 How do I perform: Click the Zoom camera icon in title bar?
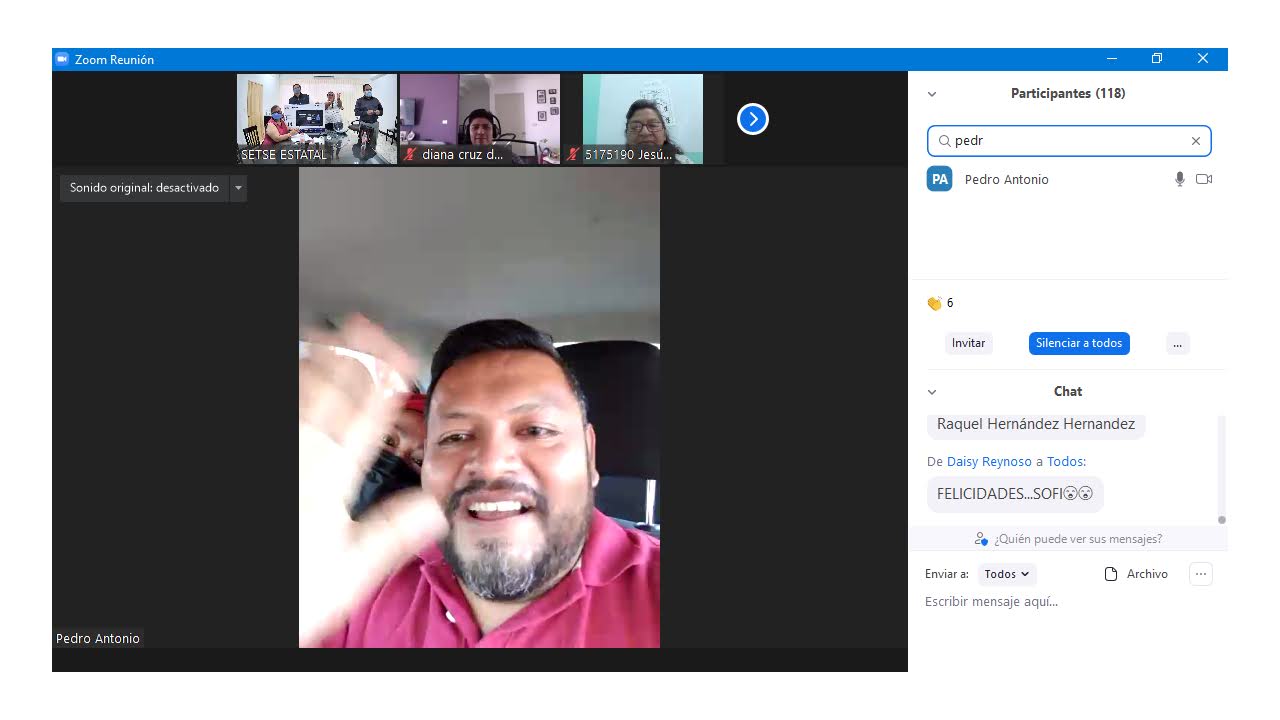click(62, 59)
